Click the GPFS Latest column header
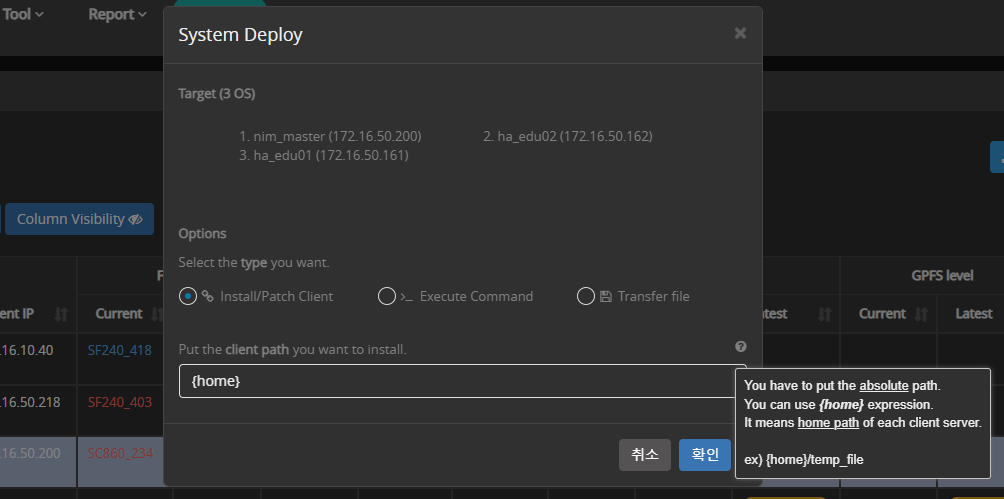The height and width of the screenshot is (499, 1004). (x=973, y=314)
